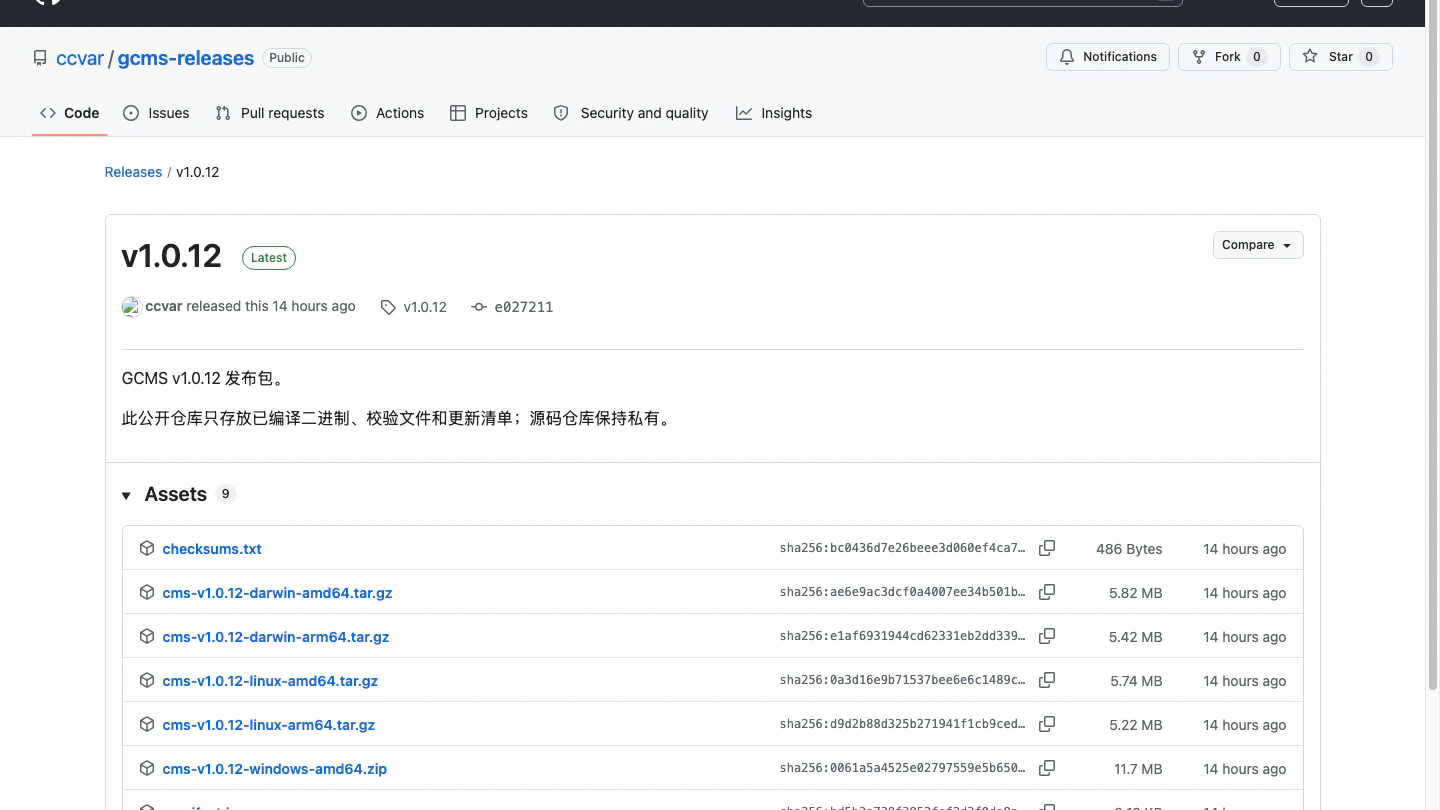The image size is (1440, 810).
Task: Open the Issues tab
Action: pyautogui.click(x=156, y=113)
